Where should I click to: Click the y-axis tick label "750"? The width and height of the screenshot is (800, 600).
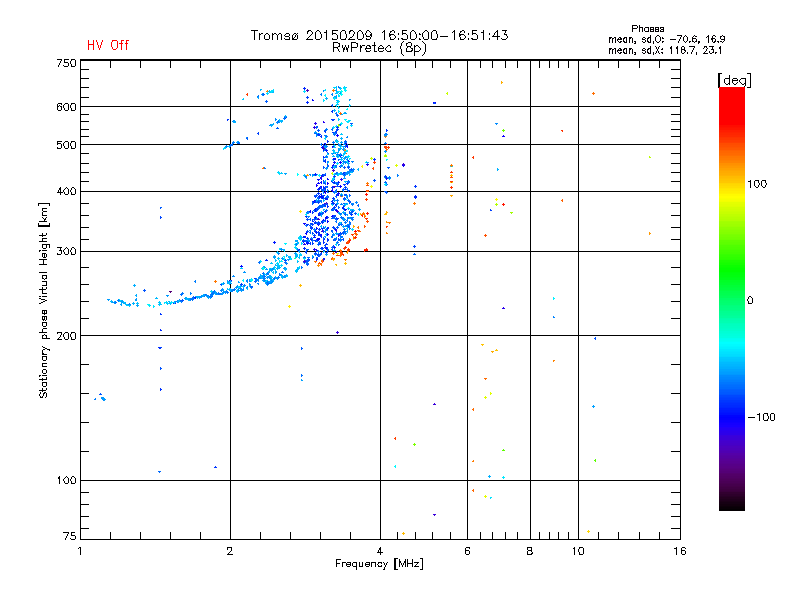[66, 63]
